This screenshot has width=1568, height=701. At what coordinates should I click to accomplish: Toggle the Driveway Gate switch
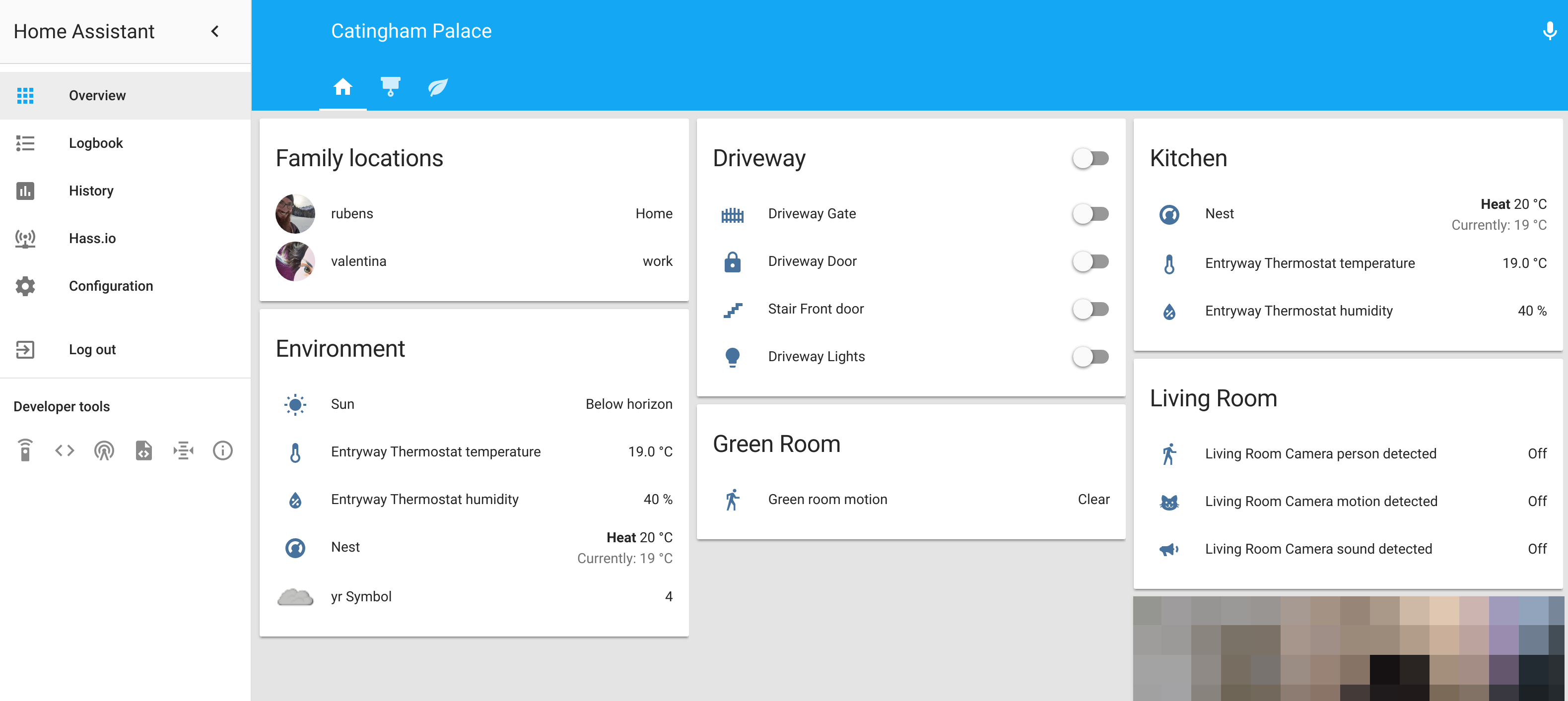click(1091, 214)
